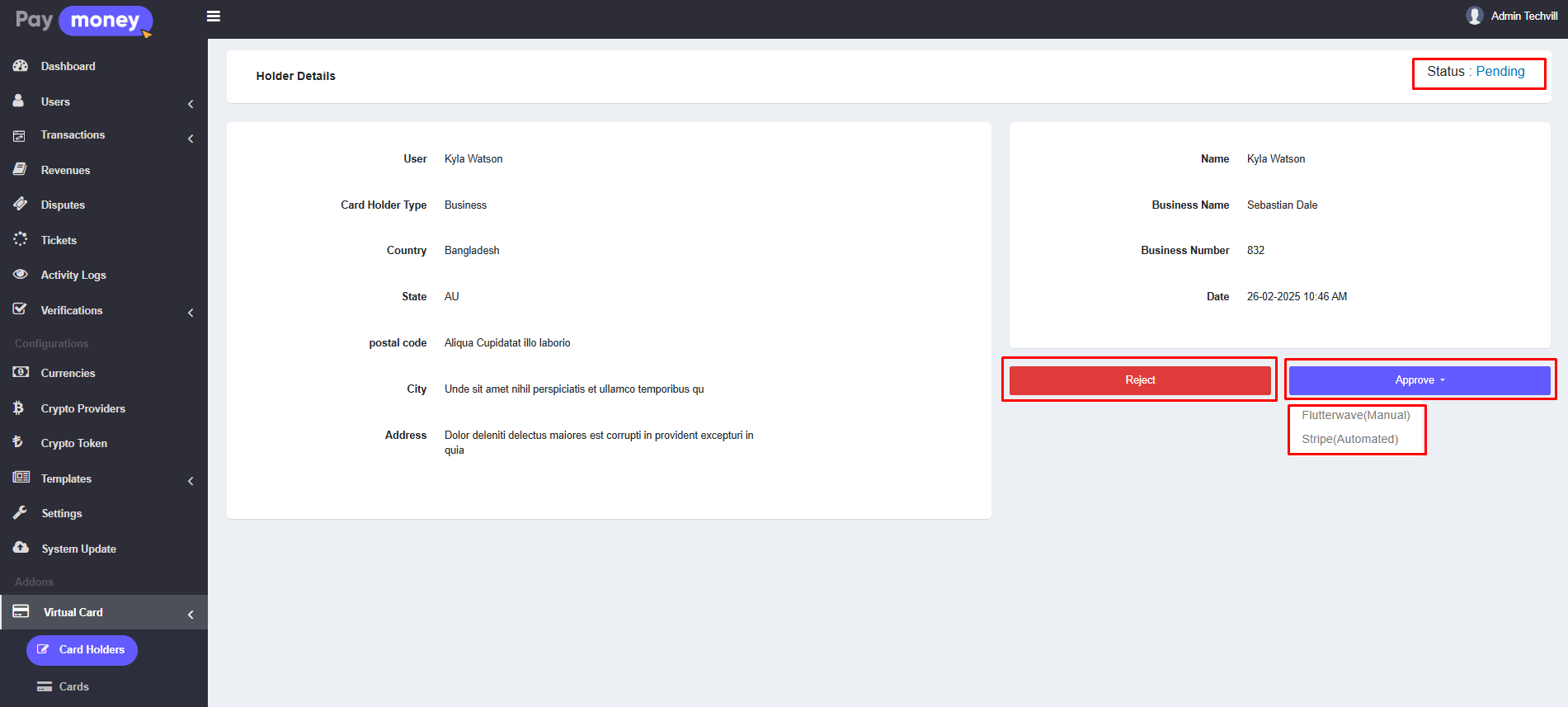This screenshot has height=707, width=1568.
Task: Click the System Update cloud icon
Action: click(21, 548)
